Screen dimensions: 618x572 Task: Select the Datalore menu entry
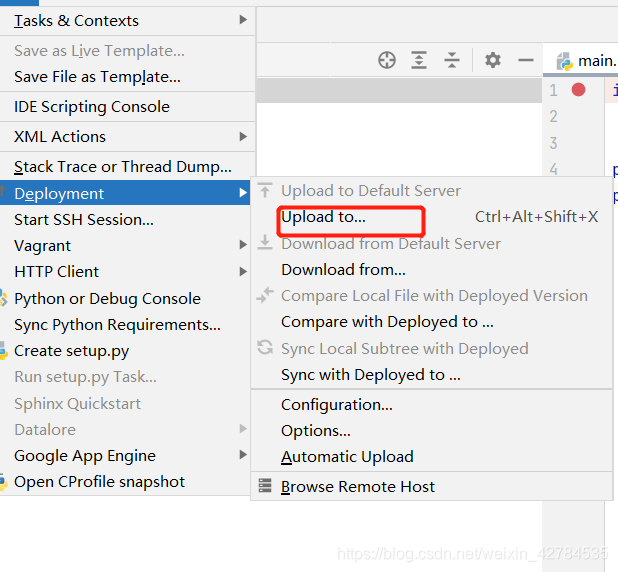pos(125,429)
